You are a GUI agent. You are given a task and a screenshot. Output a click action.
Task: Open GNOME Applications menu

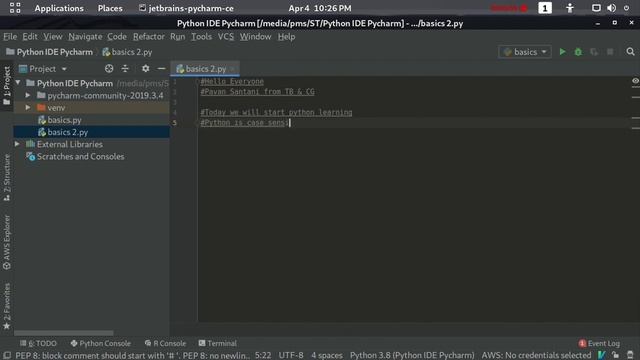point(59,8)
